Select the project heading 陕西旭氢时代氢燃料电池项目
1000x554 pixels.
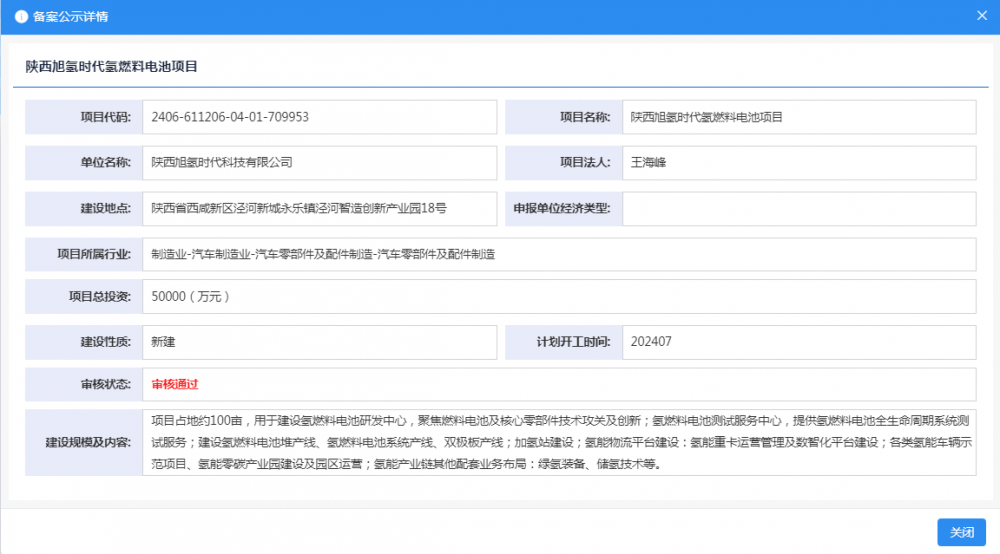click(112, 67)
